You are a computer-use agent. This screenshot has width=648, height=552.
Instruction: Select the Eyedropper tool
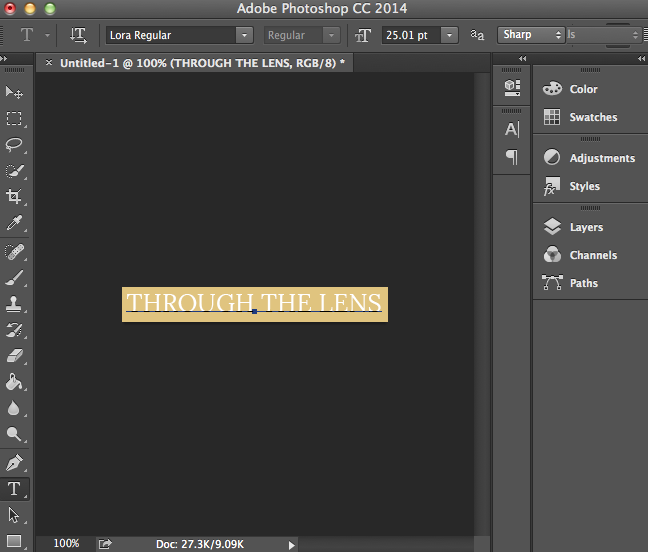(x=14, y=223)
